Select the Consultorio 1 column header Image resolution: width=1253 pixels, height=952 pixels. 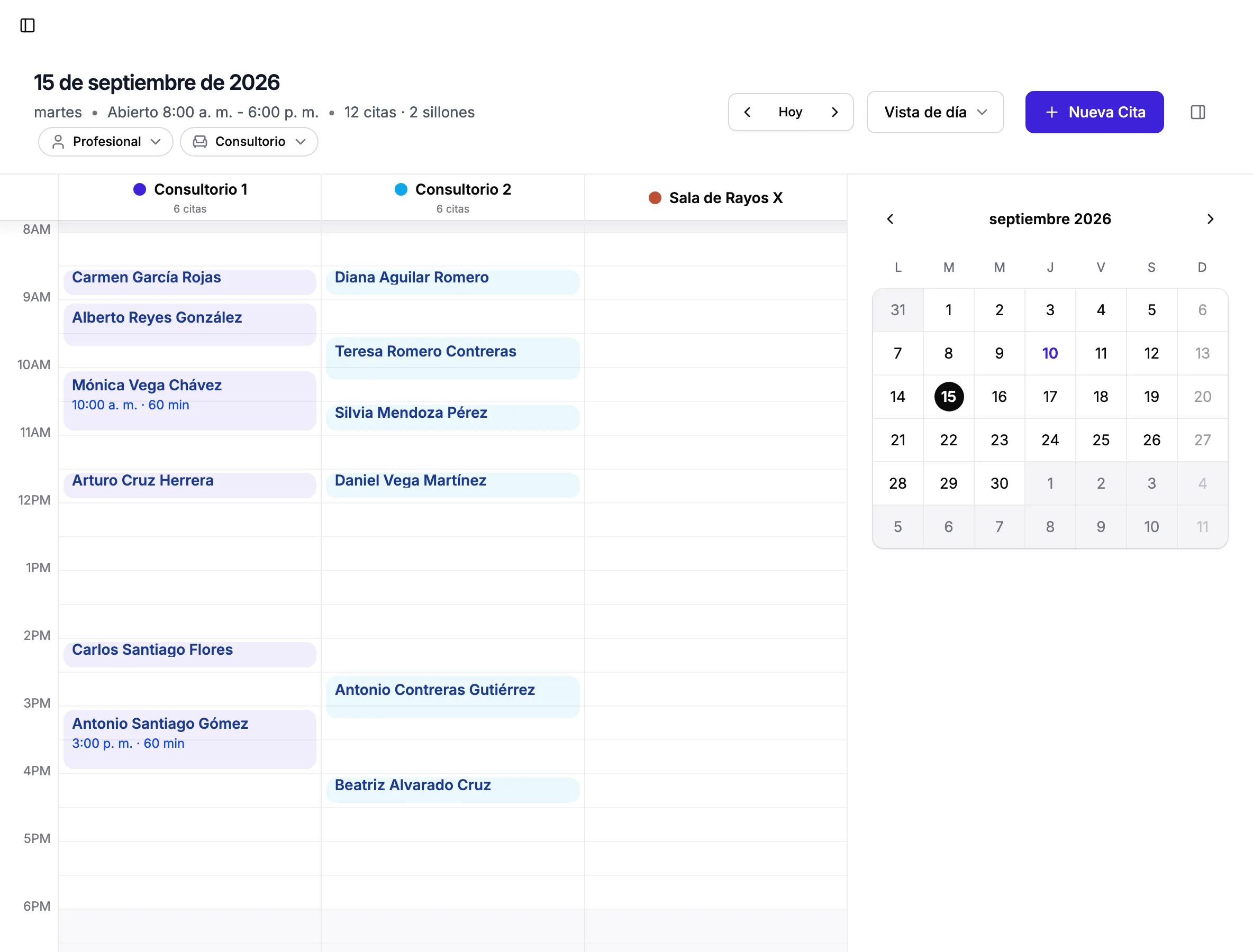point(190,197)
